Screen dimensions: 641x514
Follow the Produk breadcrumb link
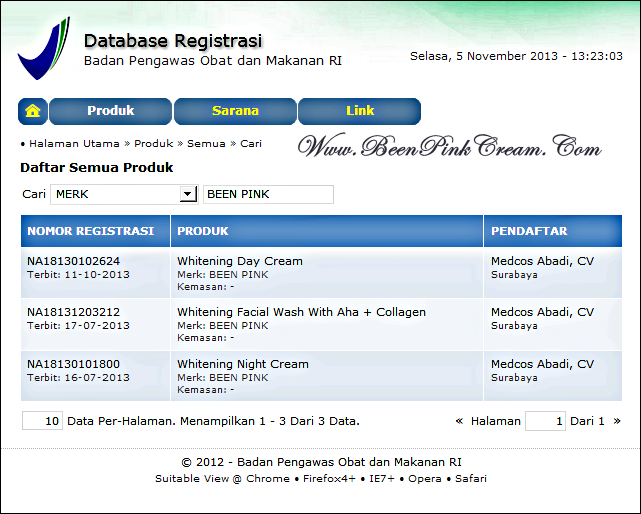tap(154, 144)
